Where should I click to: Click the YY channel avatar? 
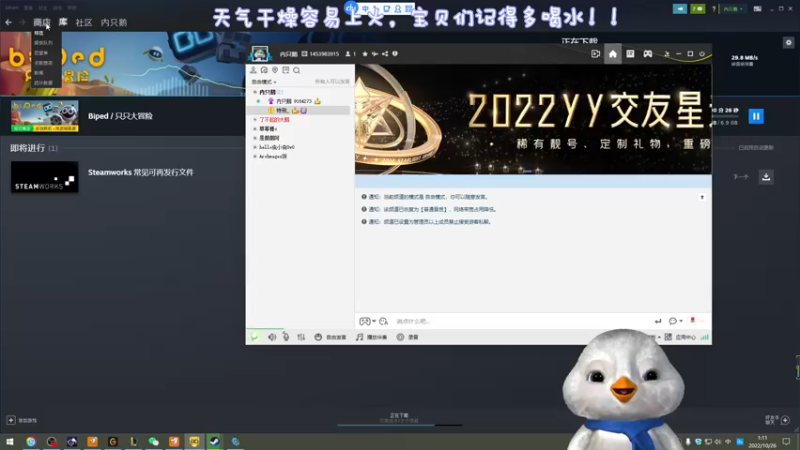260,54
